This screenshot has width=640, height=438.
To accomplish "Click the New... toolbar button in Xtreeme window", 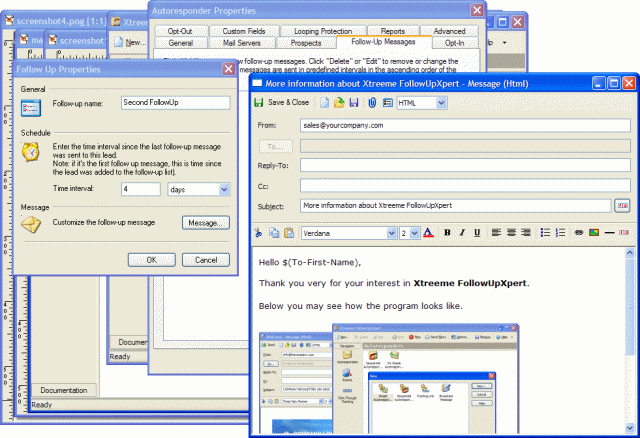I will (130, 42).
